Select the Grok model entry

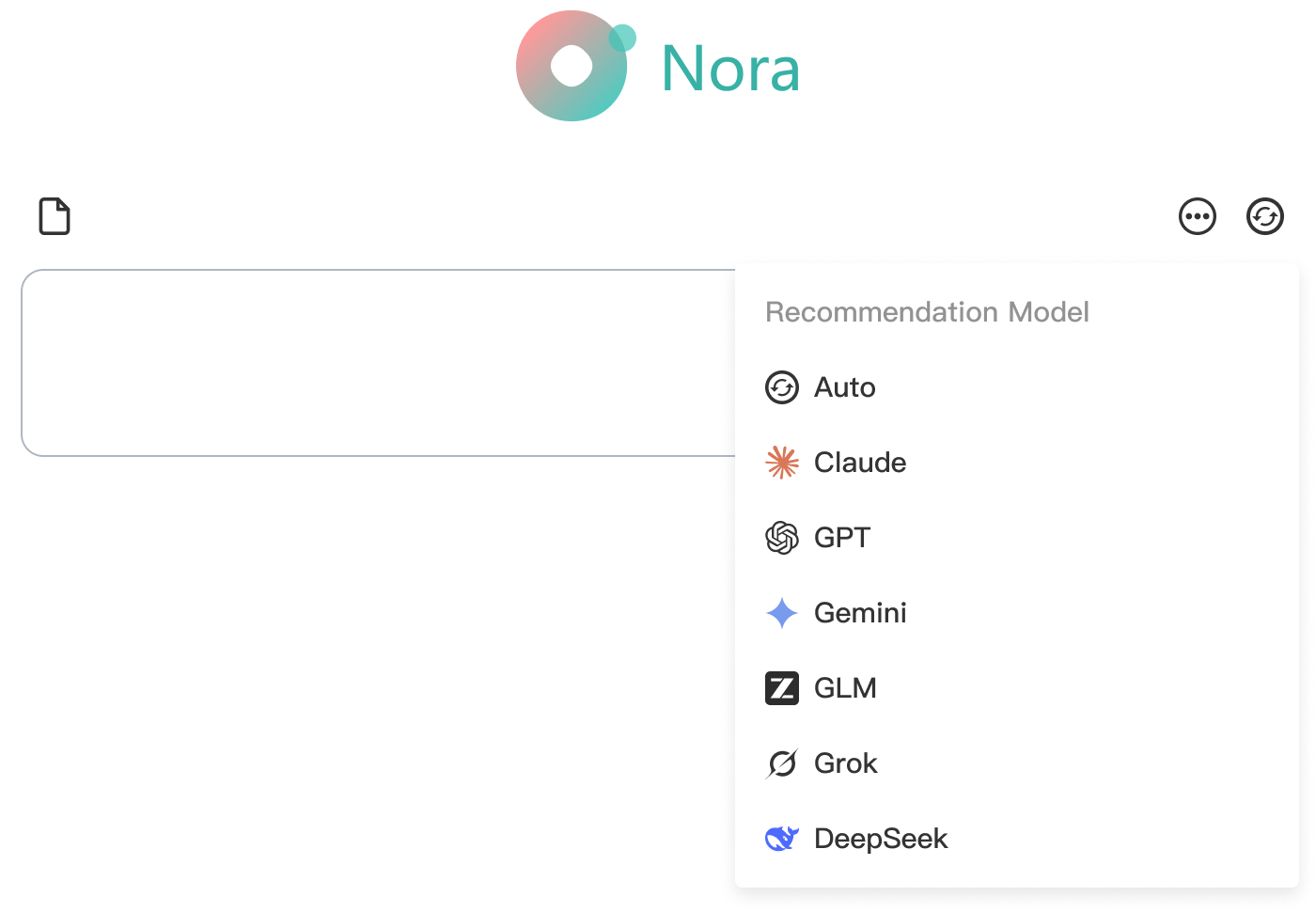845,763
